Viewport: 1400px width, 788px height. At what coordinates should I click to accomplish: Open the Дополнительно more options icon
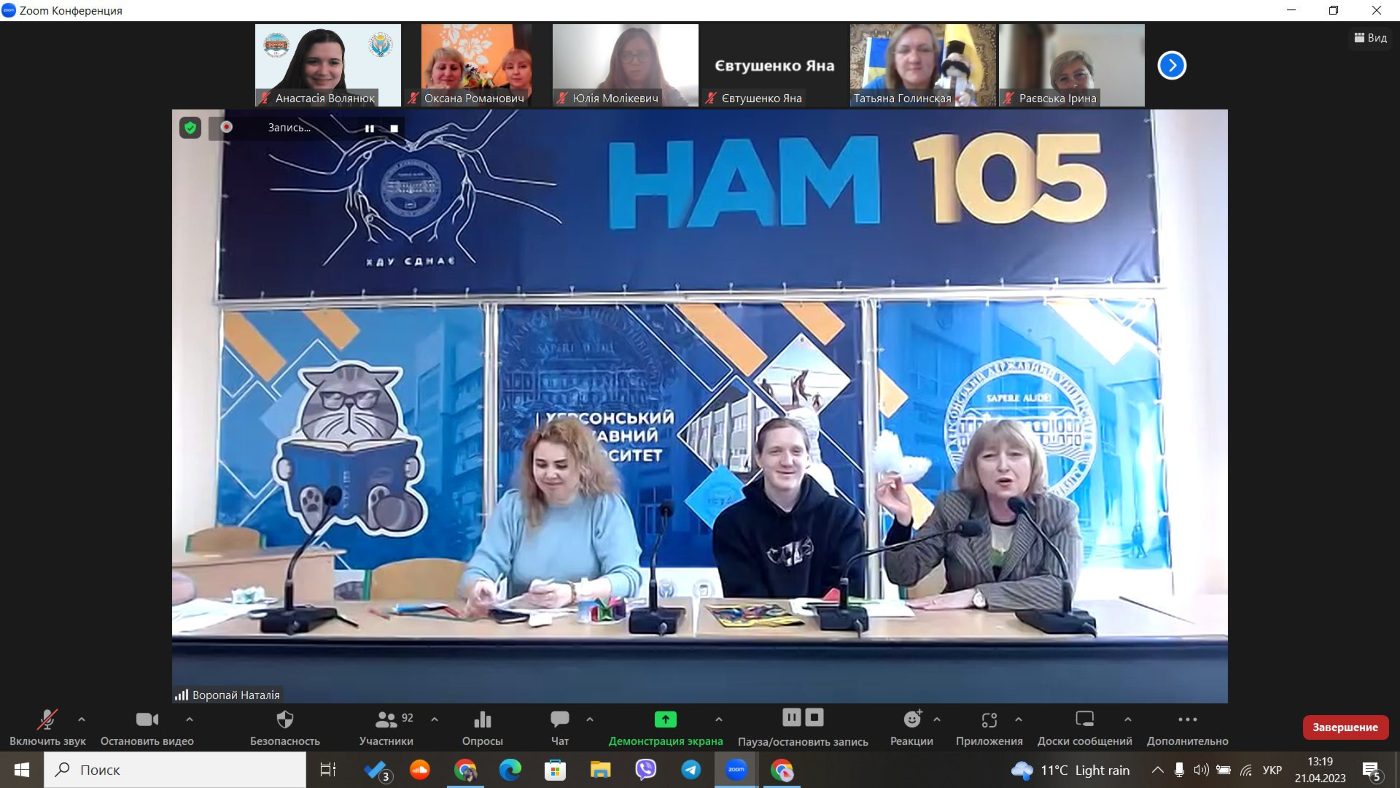pyautogui.click(x=1188, y=720)
